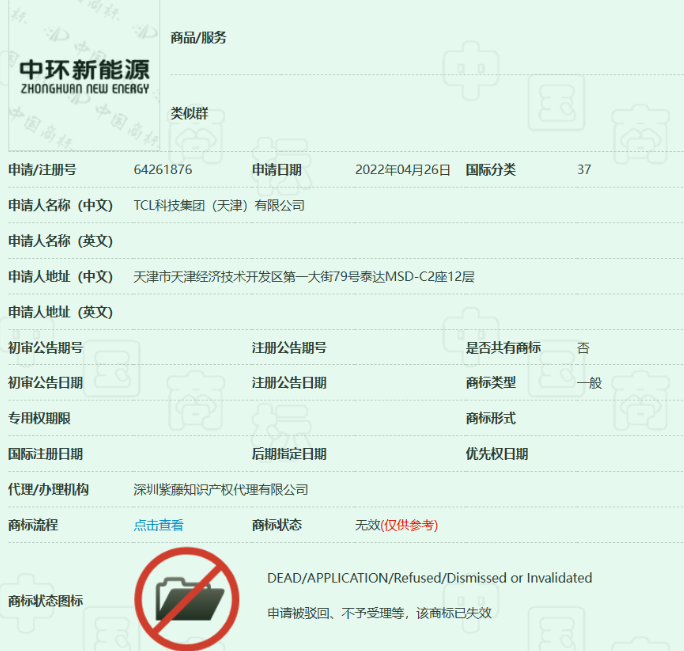The image size is (684, 651).
Task: Click the DEAD/APPLICATION status description text
Action: (430, 578)
